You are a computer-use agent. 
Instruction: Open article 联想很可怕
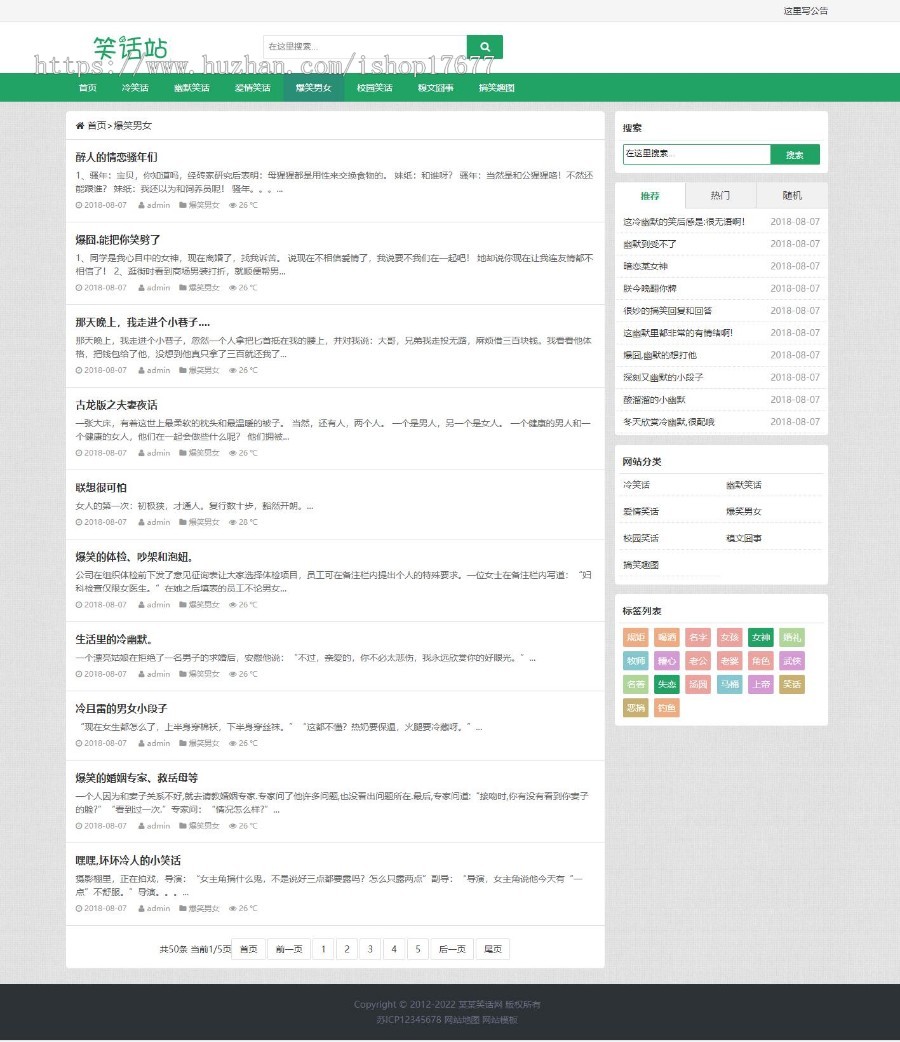pyautogui.click(x=101, y=488)
